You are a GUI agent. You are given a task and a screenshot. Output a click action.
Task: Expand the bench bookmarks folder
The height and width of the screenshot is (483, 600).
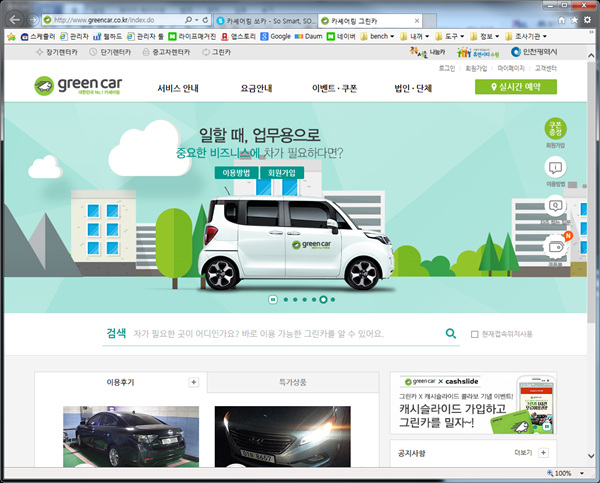click(377, 36)
